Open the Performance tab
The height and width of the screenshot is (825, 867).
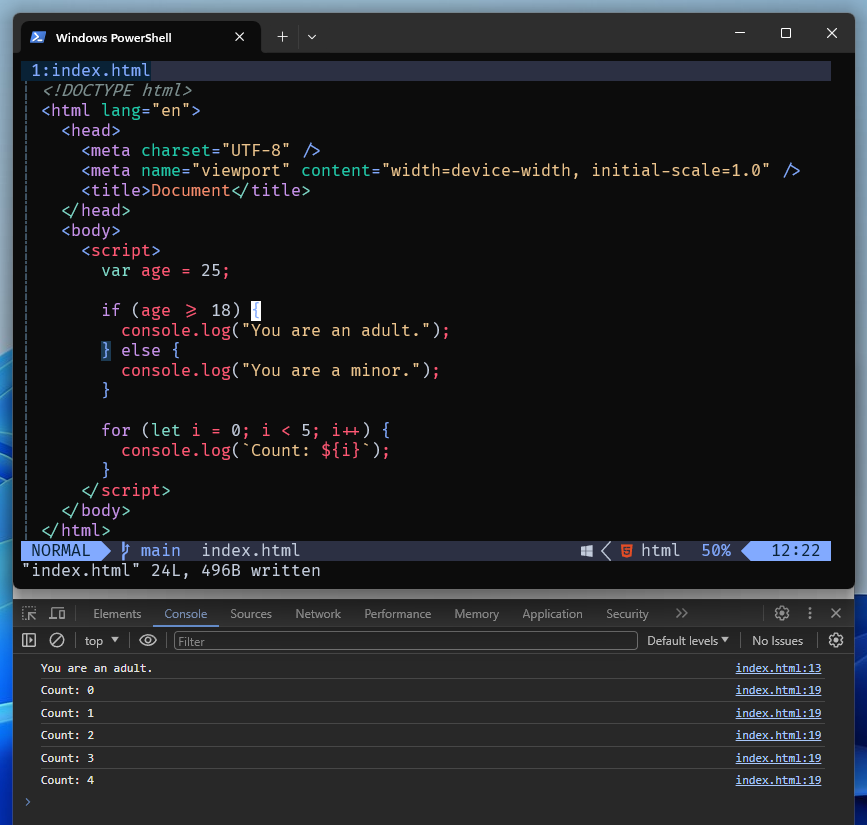click(398, 614)
